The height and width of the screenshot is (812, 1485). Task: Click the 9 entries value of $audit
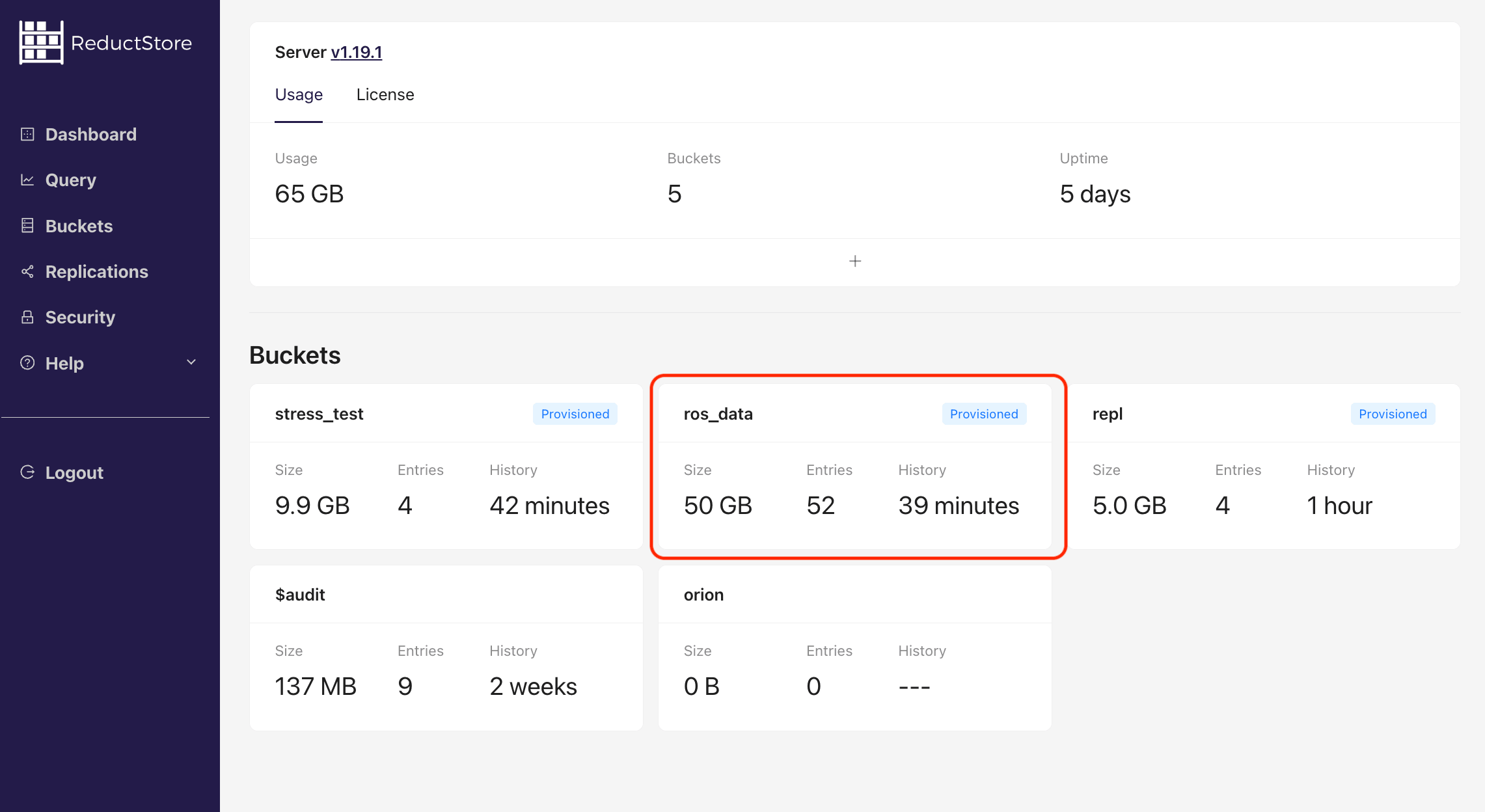pyautogui.click(x=405, y=686)
